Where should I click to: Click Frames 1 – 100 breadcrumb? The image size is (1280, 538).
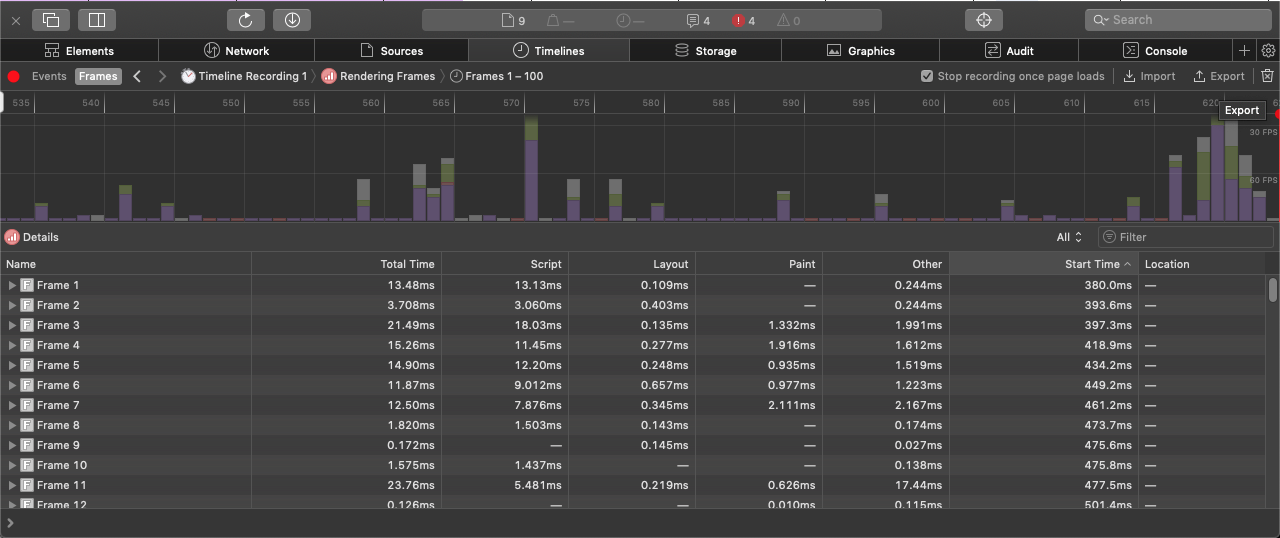pos(497,76)
